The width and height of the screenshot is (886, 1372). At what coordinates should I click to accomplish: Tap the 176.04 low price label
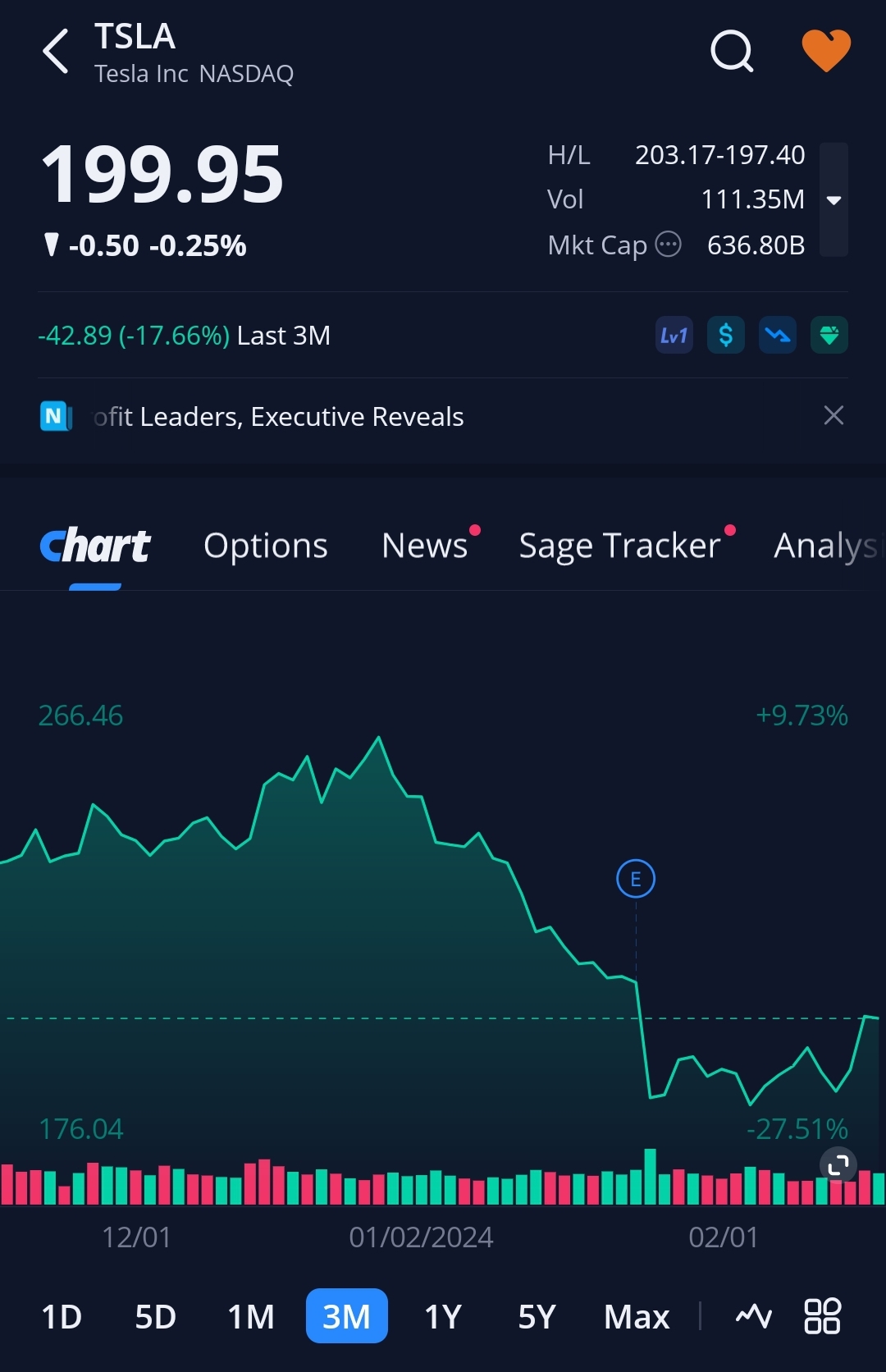click(80, 1129)
